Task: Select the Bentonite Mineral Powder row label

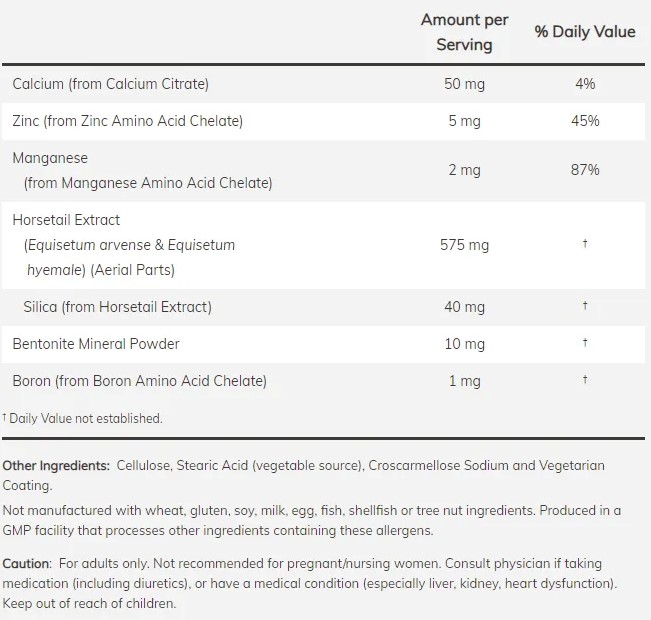Action: click(96, 344)
